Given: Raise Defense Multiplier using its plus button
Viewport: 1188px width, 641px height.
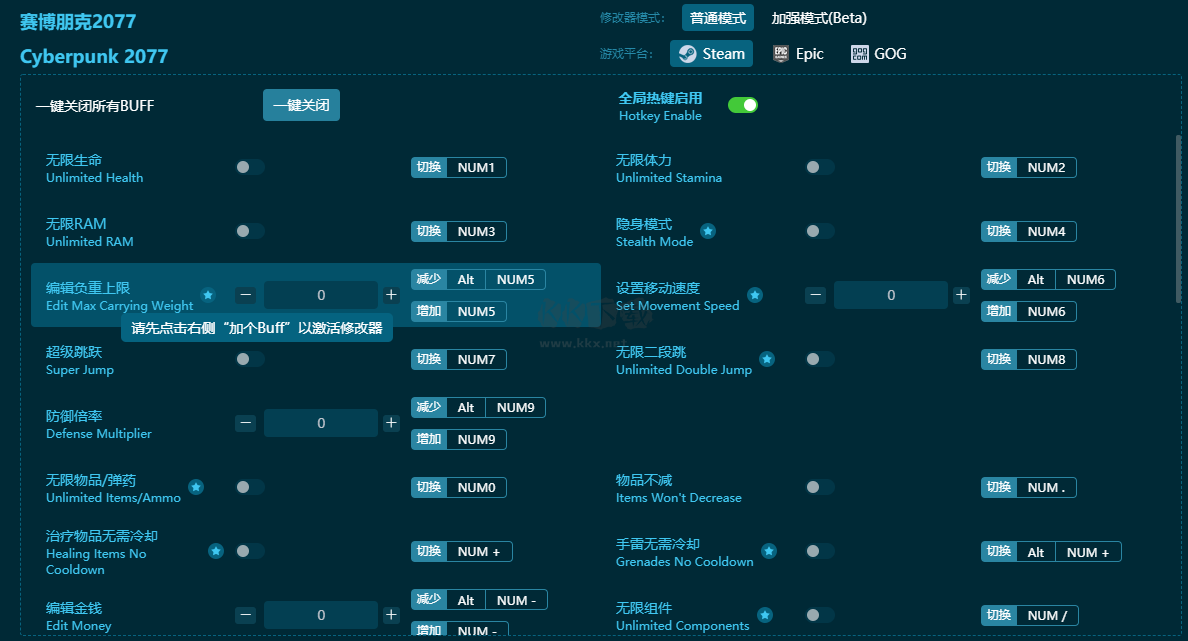Looking at the screenshot, I should pos(391,423).
